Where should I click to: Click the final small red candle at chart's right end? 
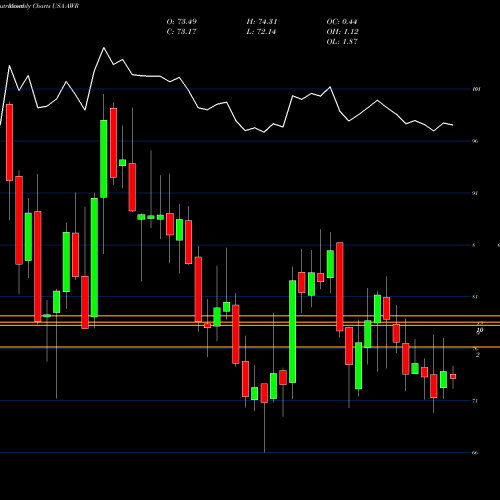(453, 377)
